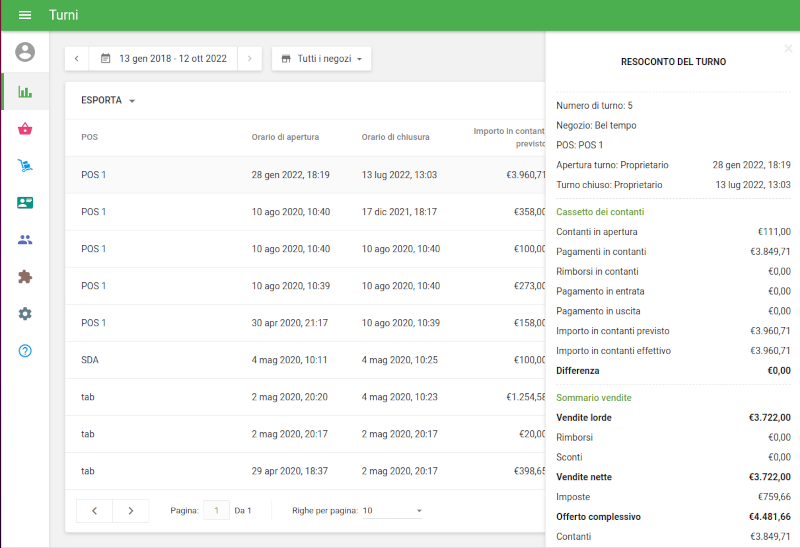This screenshot has height=548, width=800.
Task: Open the hamburger navigation menu
Action: tap(25, 15)
